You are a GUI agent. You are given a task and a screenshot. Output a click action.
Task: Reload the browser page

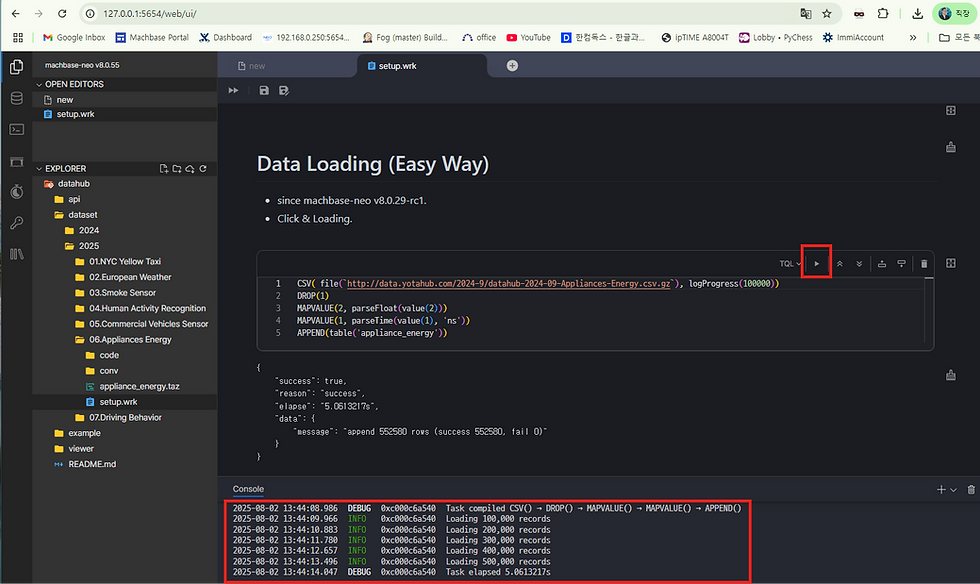click(62, 14)
